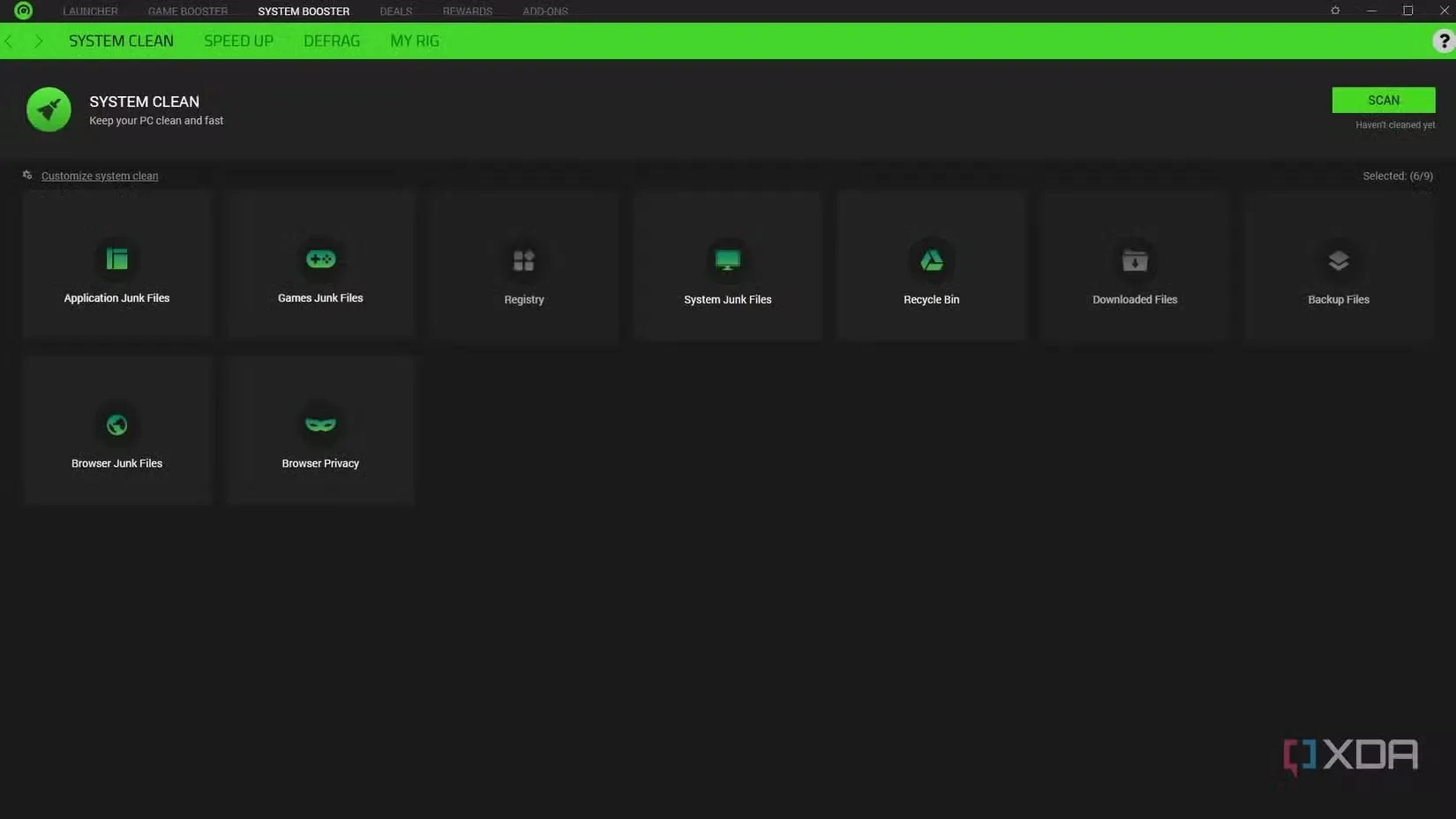Open settings gear in title bar
The image size is (1456, 819).
tap(1335, 11)
